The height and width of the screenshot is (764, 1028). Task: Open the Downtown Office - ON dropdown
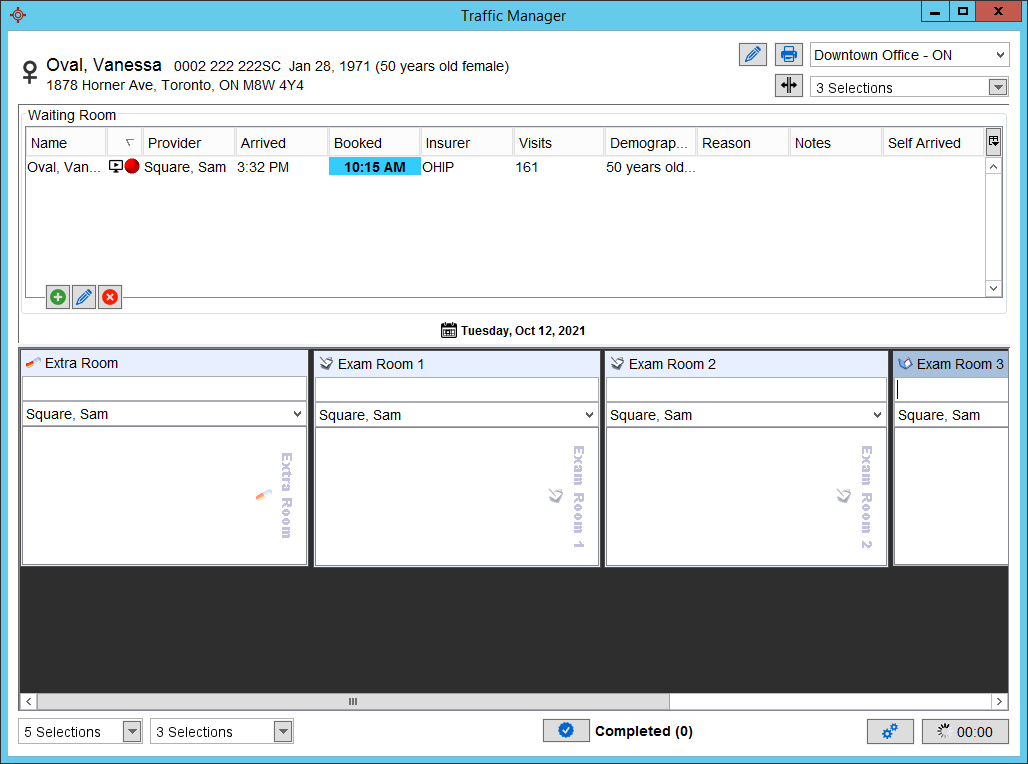point(908,54)
